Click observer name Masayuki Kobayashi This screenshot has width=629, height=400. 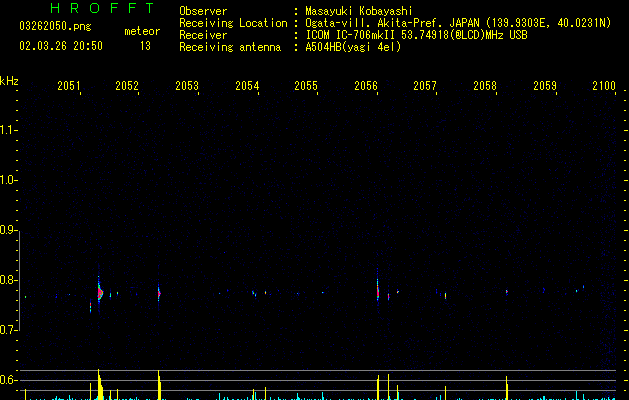[x=358, y=11]
